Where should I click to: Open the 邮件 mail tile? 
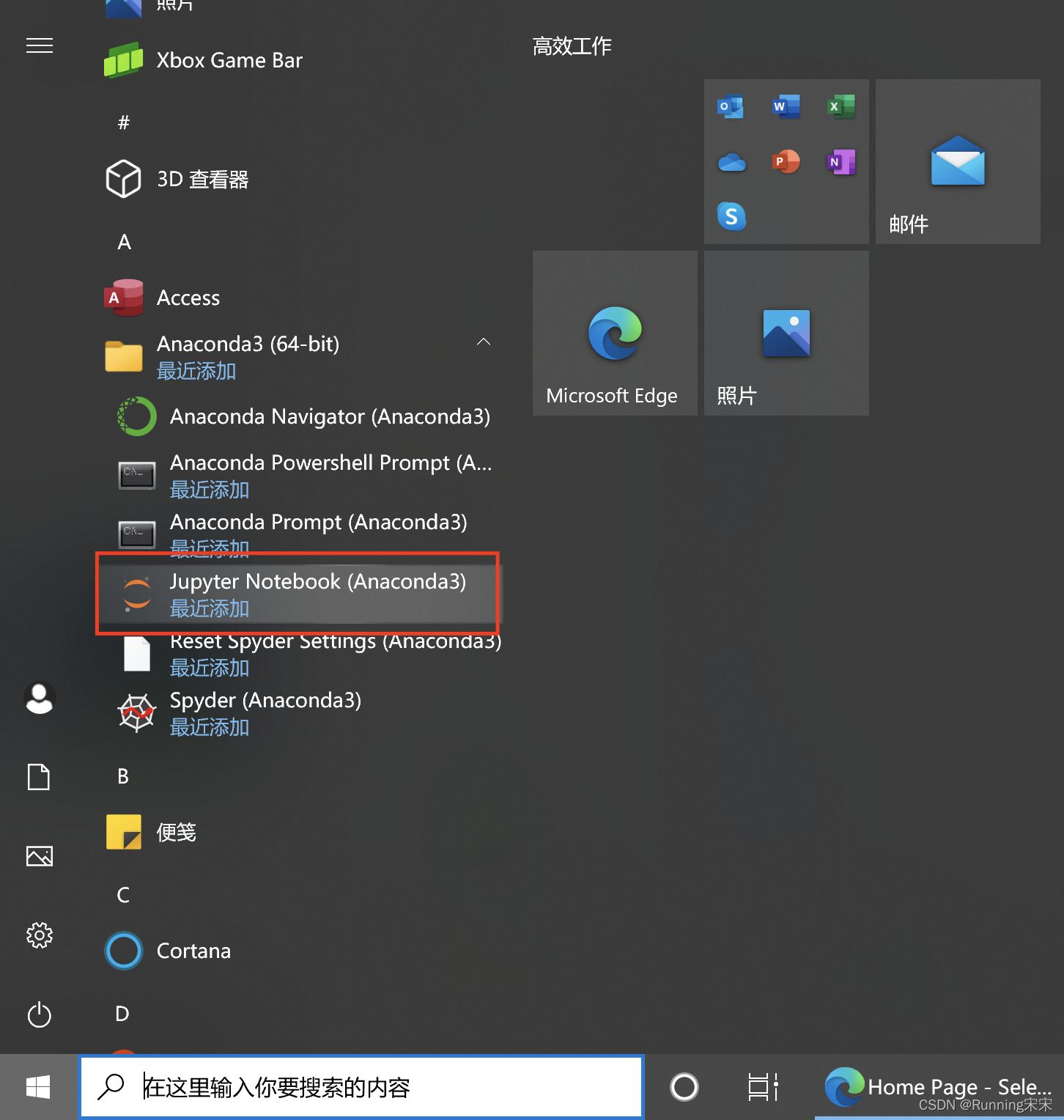(958, 161)
